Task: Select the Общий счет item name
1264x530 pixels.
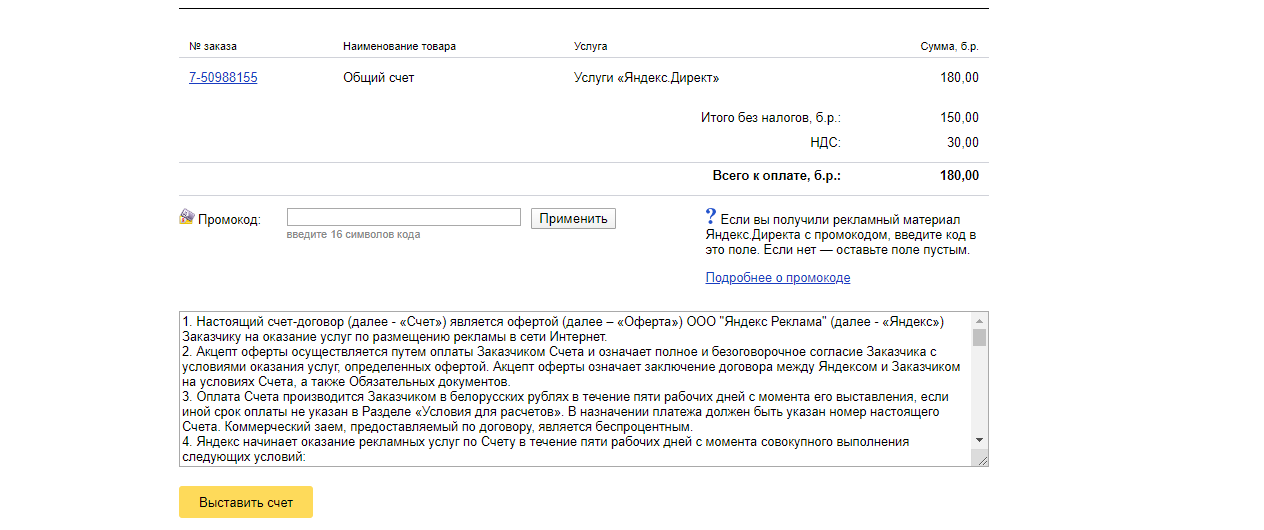Action: point(378,77)
